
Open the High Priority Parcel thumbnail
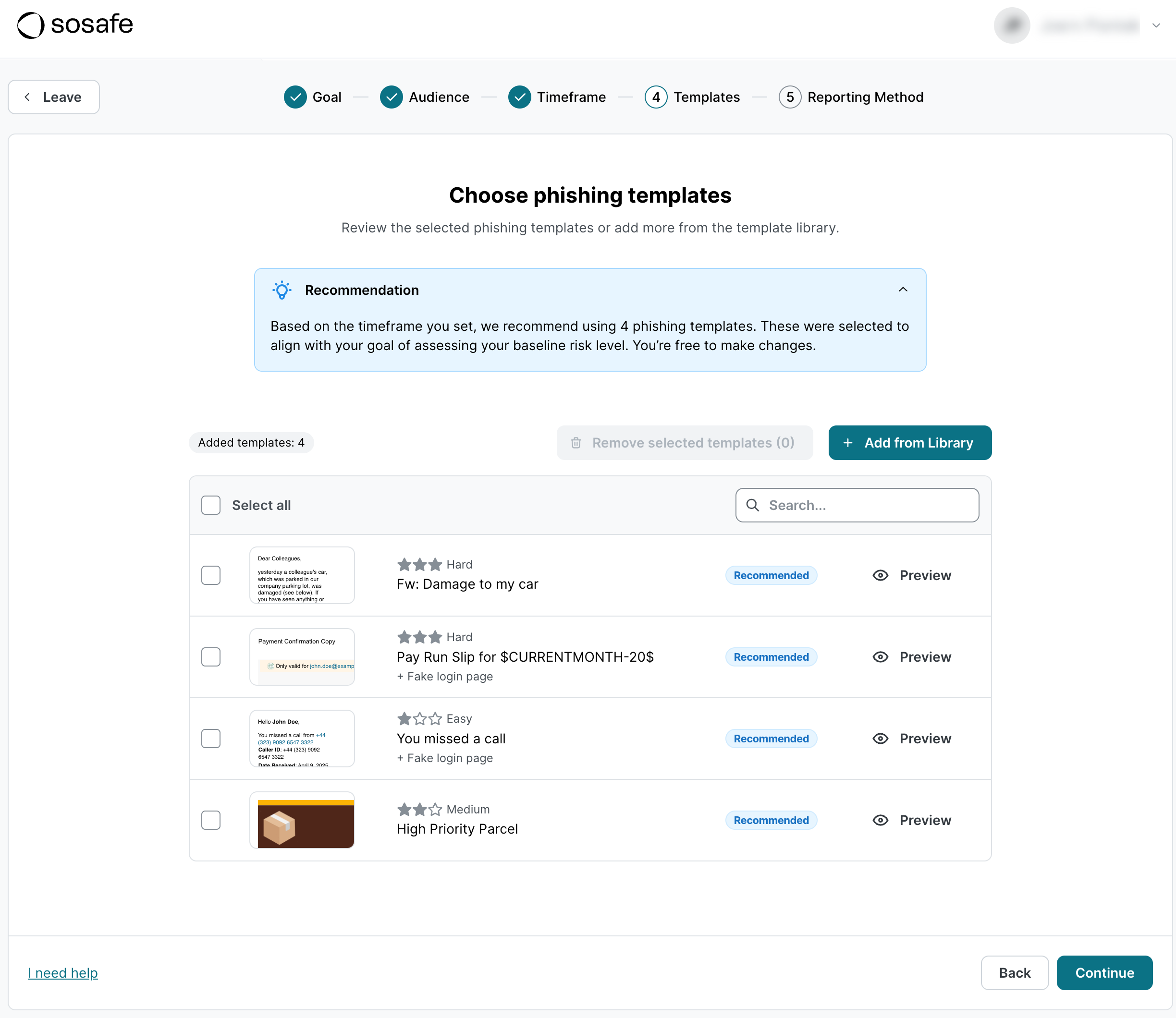pyautogui.click(x=302, y=820)
